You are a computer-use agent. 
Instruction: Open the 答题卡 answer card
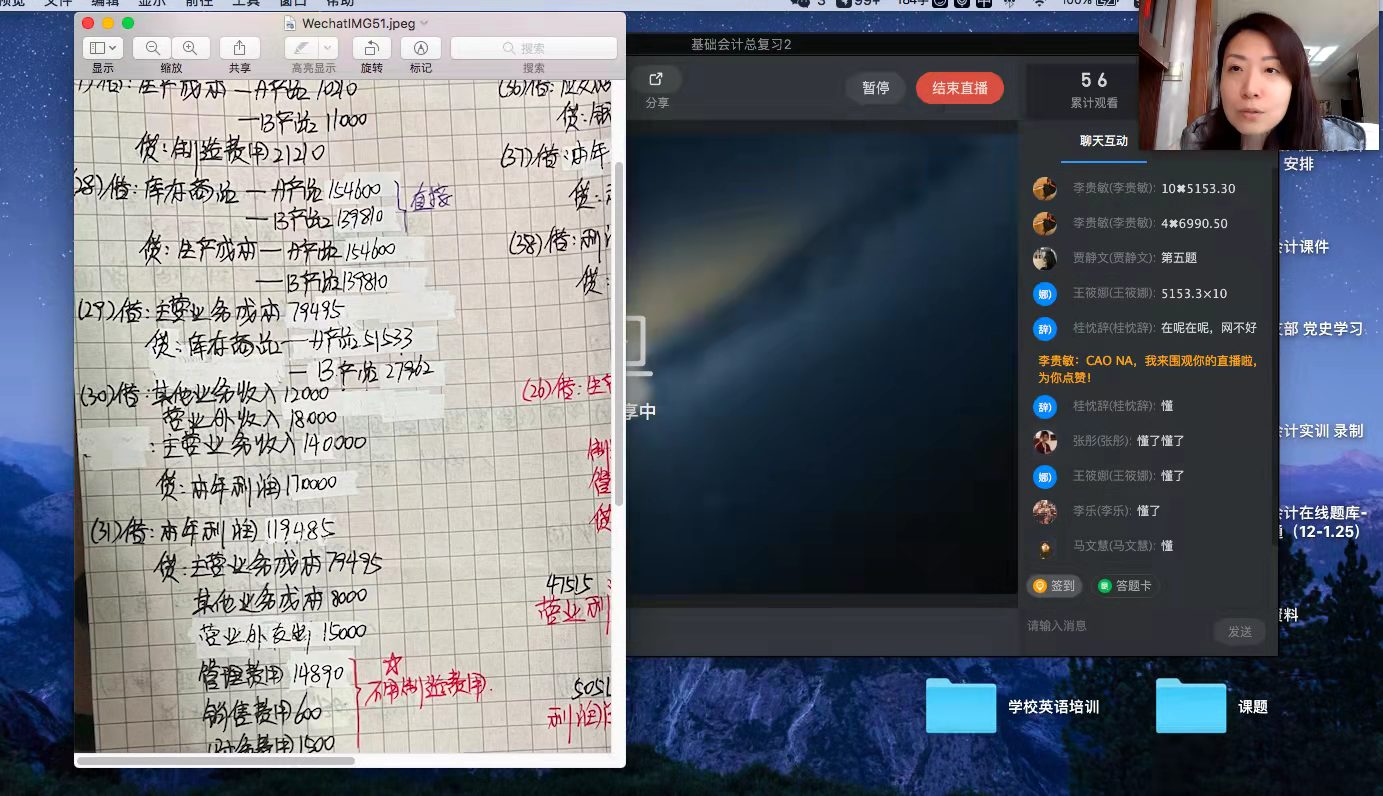coord(1125,586)
